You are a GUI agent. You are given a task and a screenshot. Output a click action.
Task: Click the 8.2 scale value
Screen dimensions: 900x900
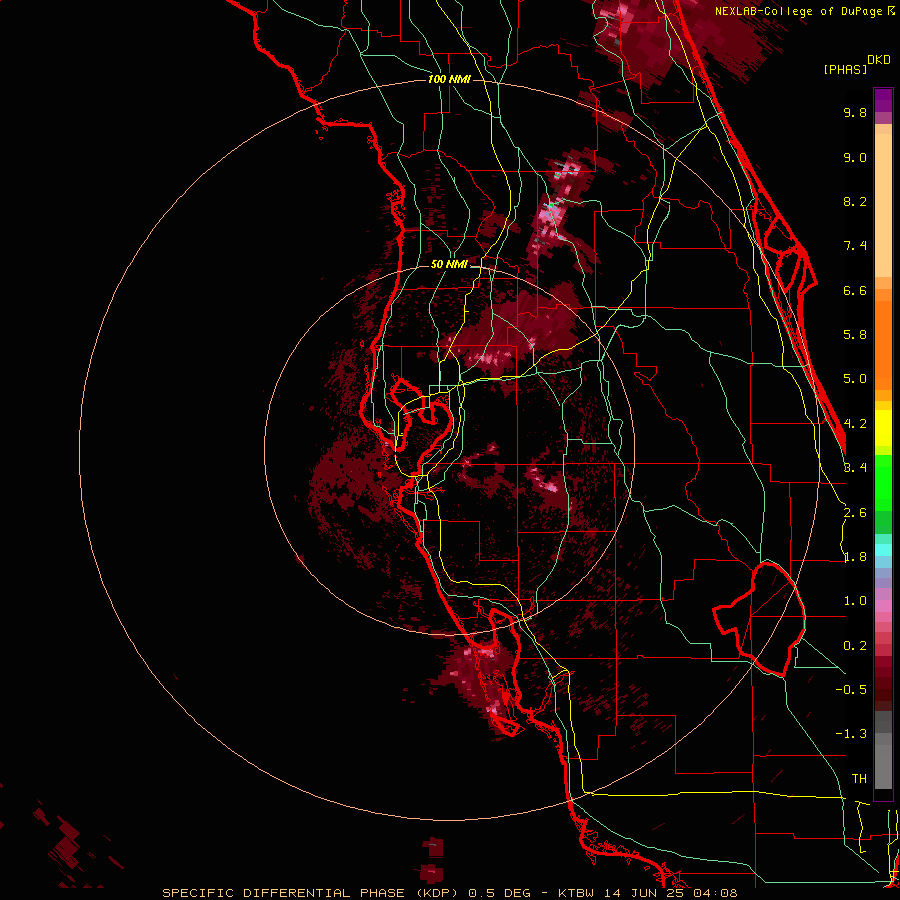(855, 201)
